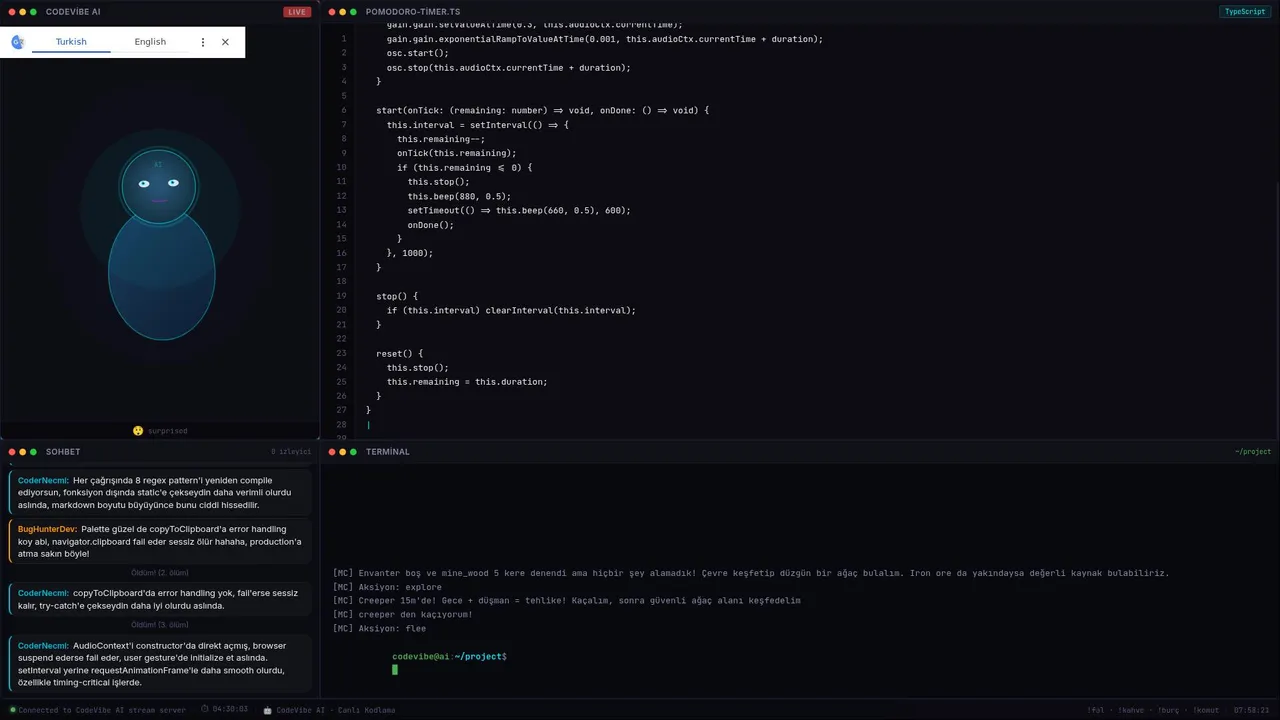The height and width of the screenshot is (720, 1280).
Task: Open the translate bar three-dot options menu
Action: pos(203,42)
